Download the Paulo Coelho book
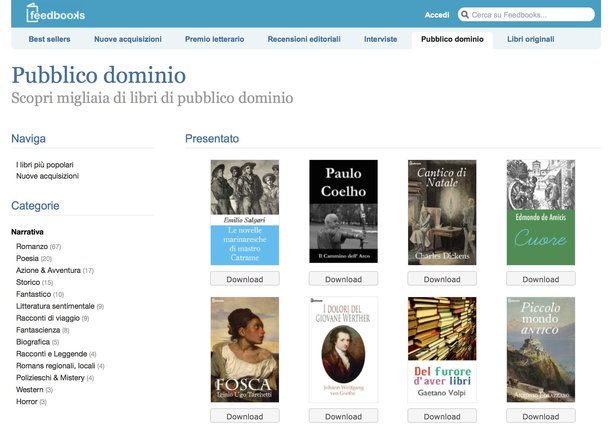Image resolution: width=610 pixels, height=431 pixels. [x=343, y=279]
